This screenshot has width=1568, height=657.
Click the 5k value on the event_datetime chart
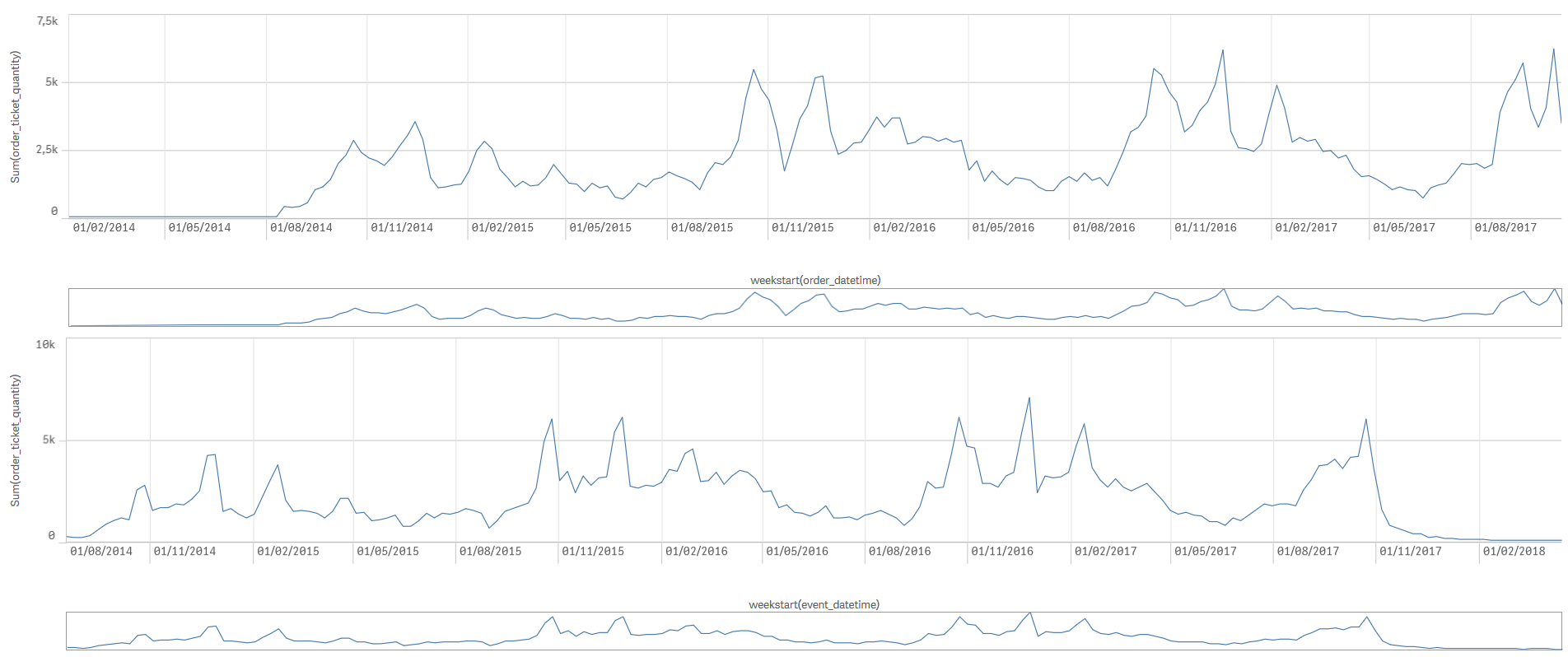[49, 440]
